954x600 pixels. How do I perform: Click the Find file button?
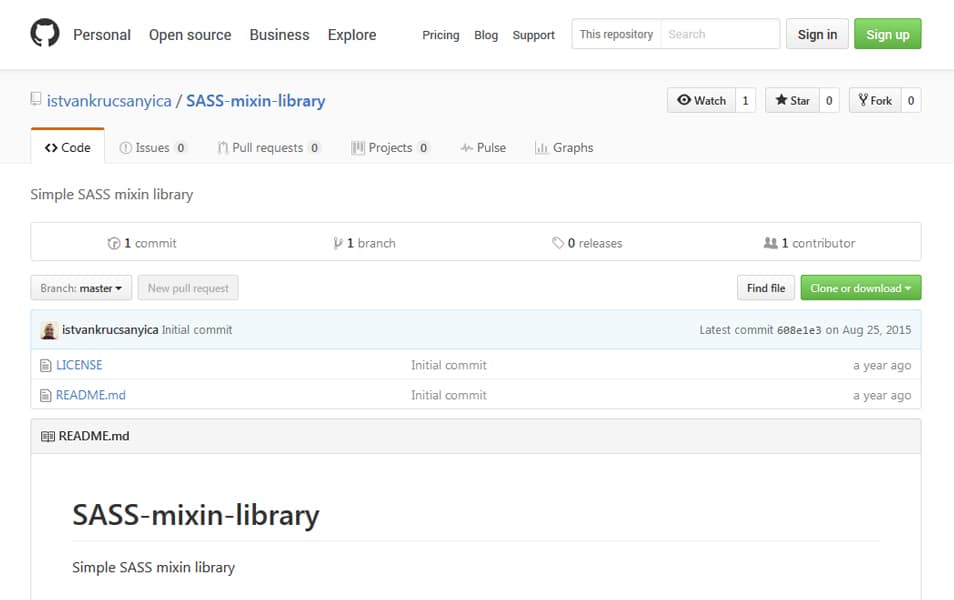coord(766,288)
